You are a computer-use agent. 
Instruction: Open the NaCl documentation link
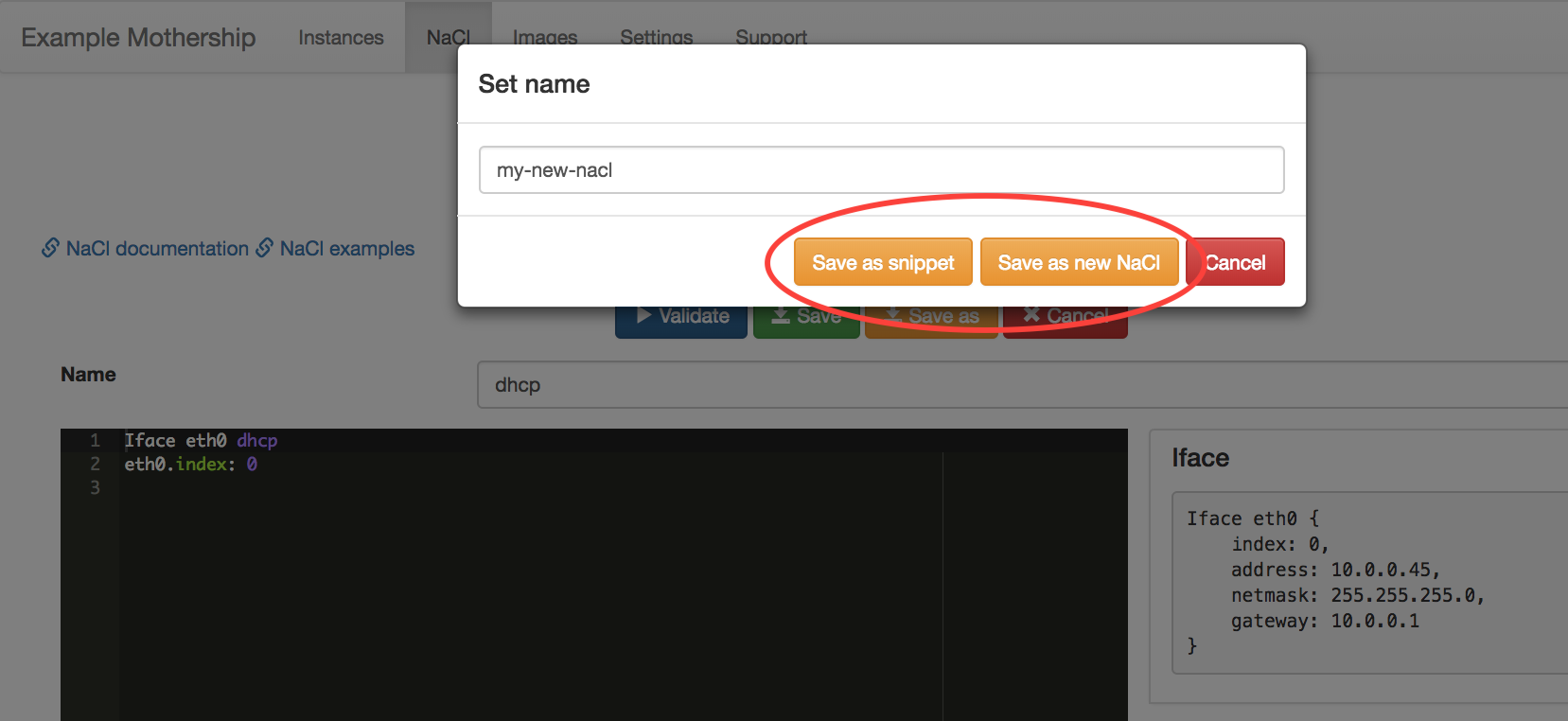click(x=157, y=249)
